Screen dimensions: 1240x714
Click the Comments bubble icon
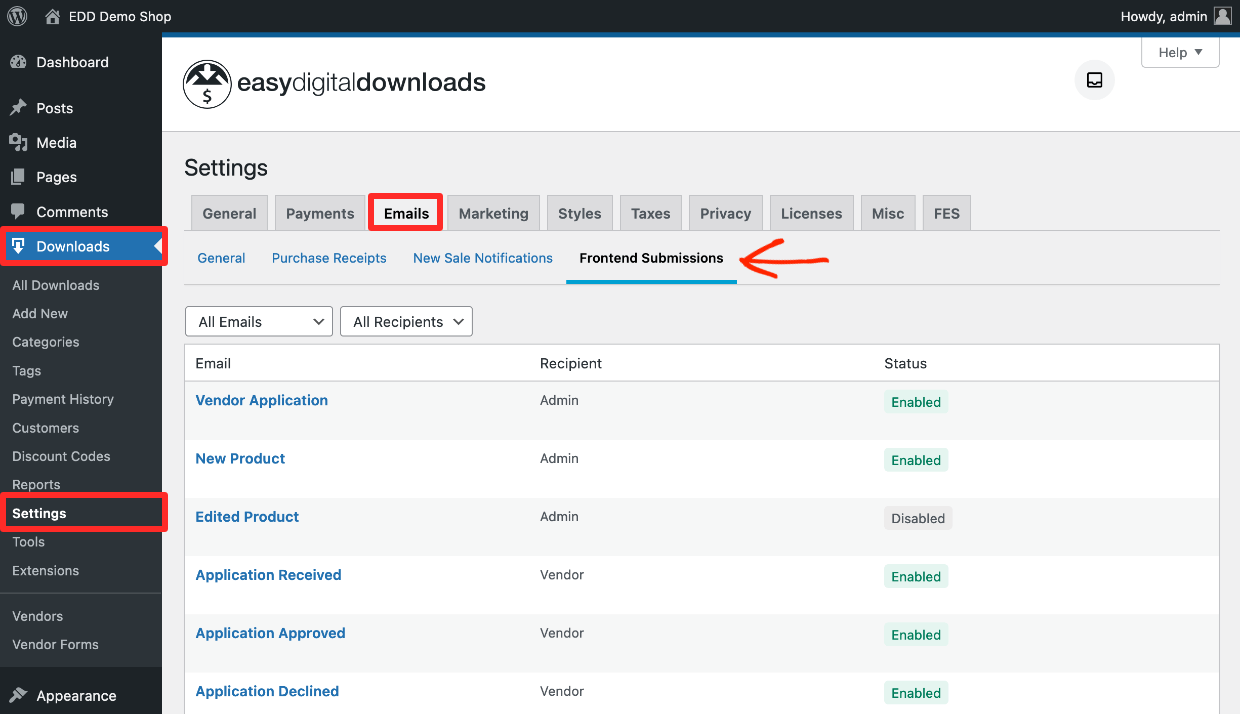(18, 212)
